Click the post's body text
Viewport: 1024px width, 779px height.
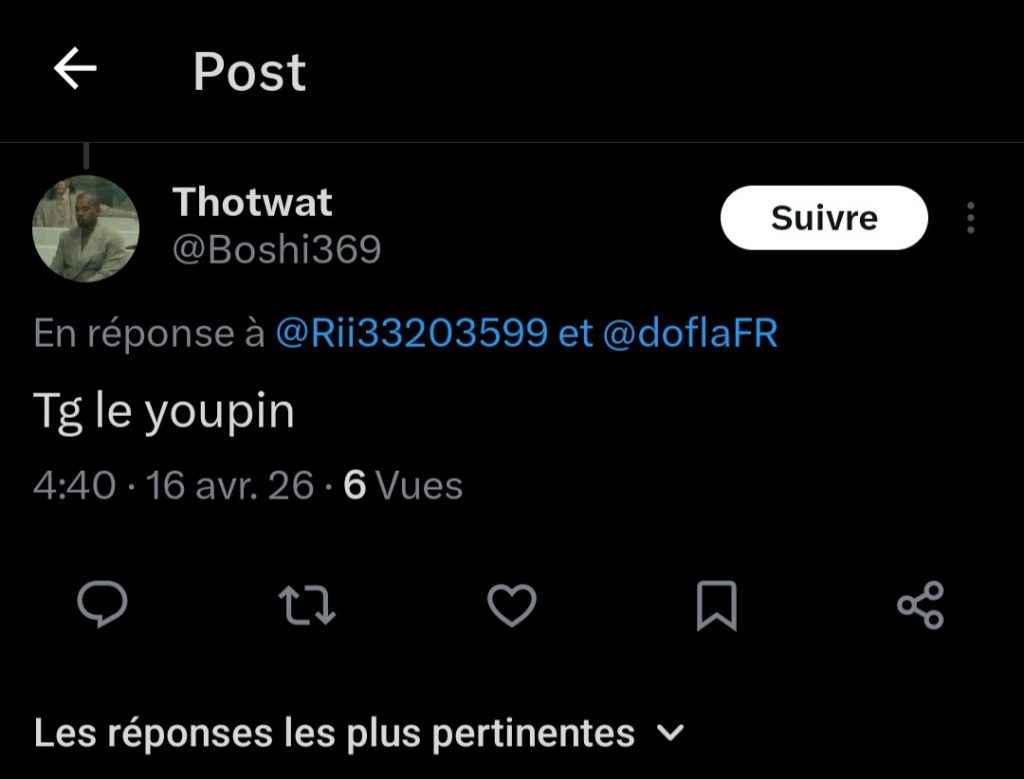click(164, 413)
